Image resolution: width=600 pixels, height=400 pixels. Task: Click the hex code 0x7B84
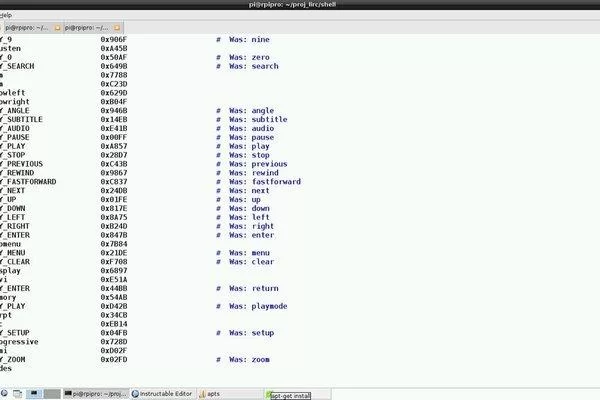[114, 244]
